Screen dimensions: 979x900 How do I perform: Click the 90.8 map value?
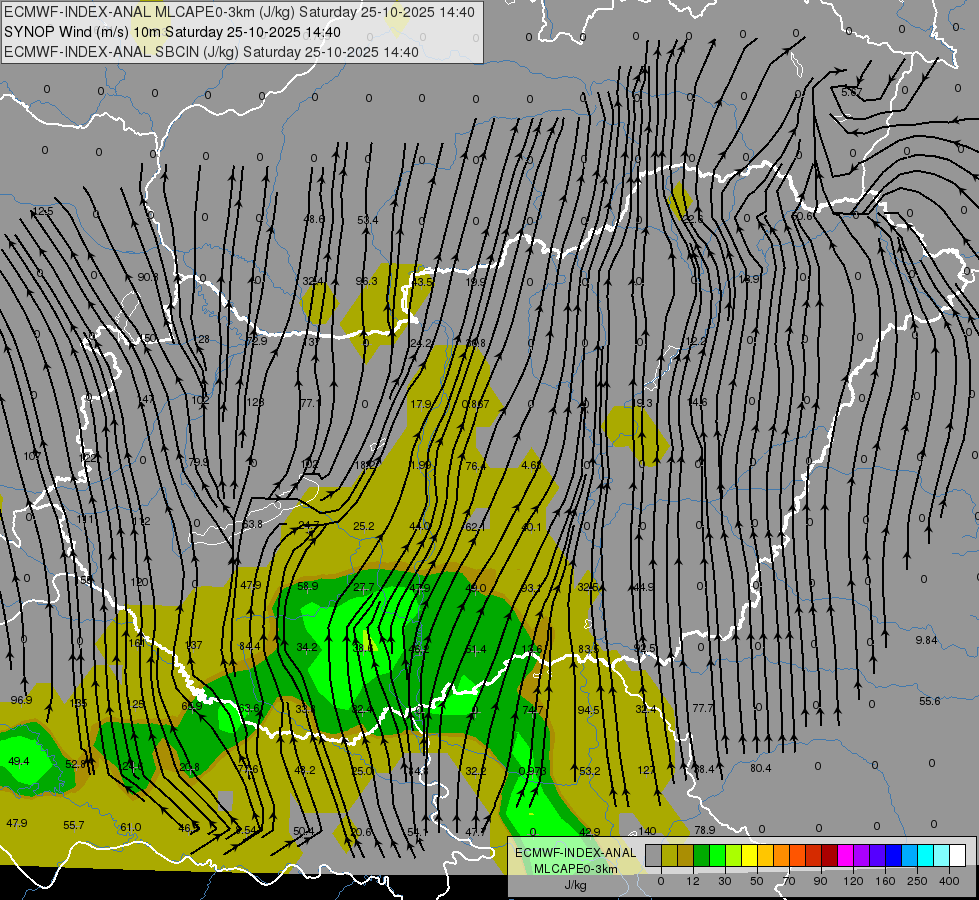(148, 277)
